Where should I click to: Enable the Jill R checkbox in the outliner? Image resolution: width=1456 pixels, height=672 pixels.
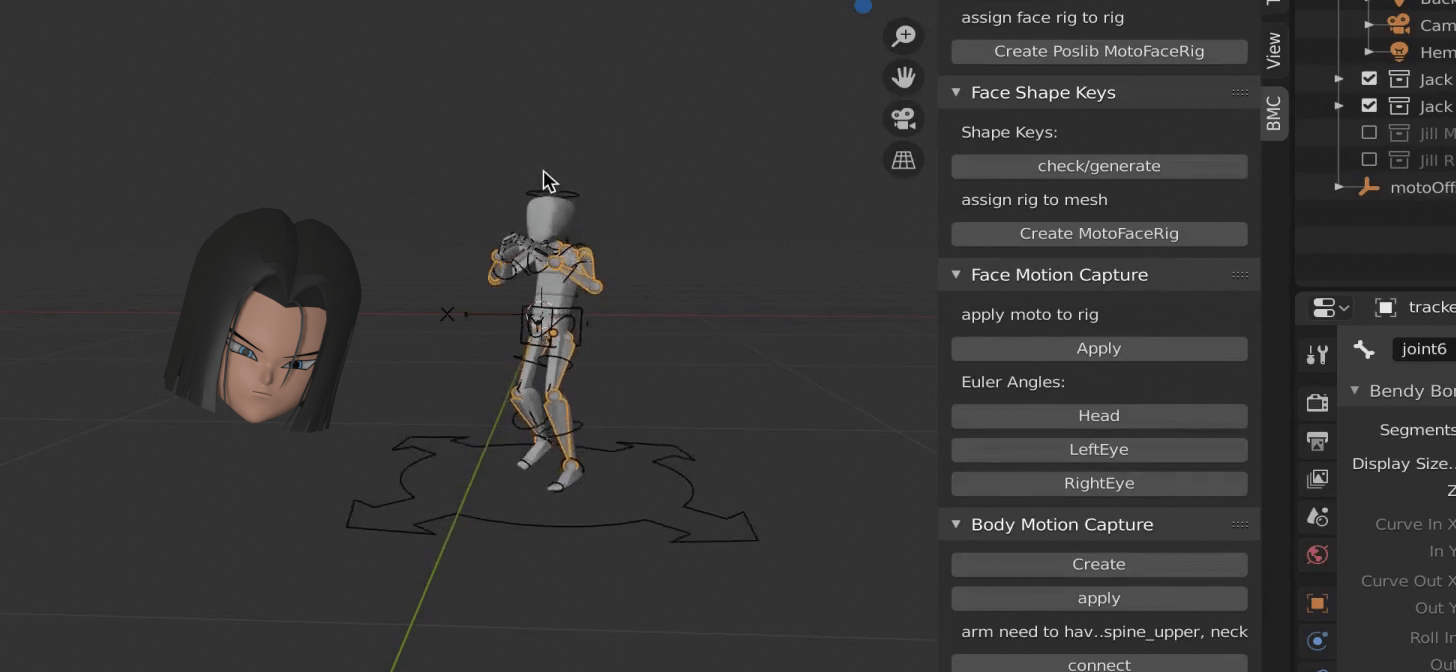click(x=1370, y=158)
